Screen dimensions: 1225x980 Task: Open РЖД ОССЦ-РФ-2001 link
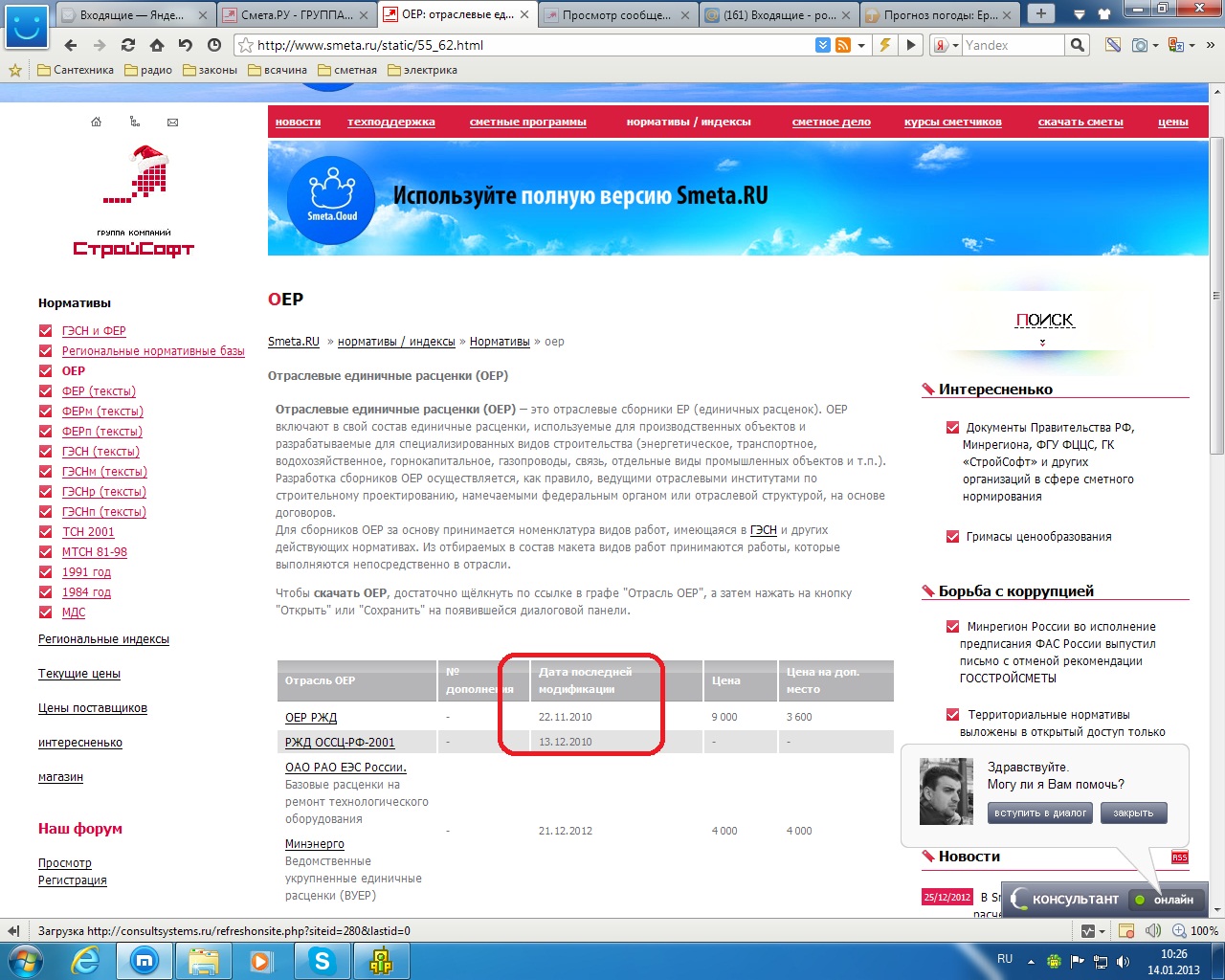(x=340, y=742)
